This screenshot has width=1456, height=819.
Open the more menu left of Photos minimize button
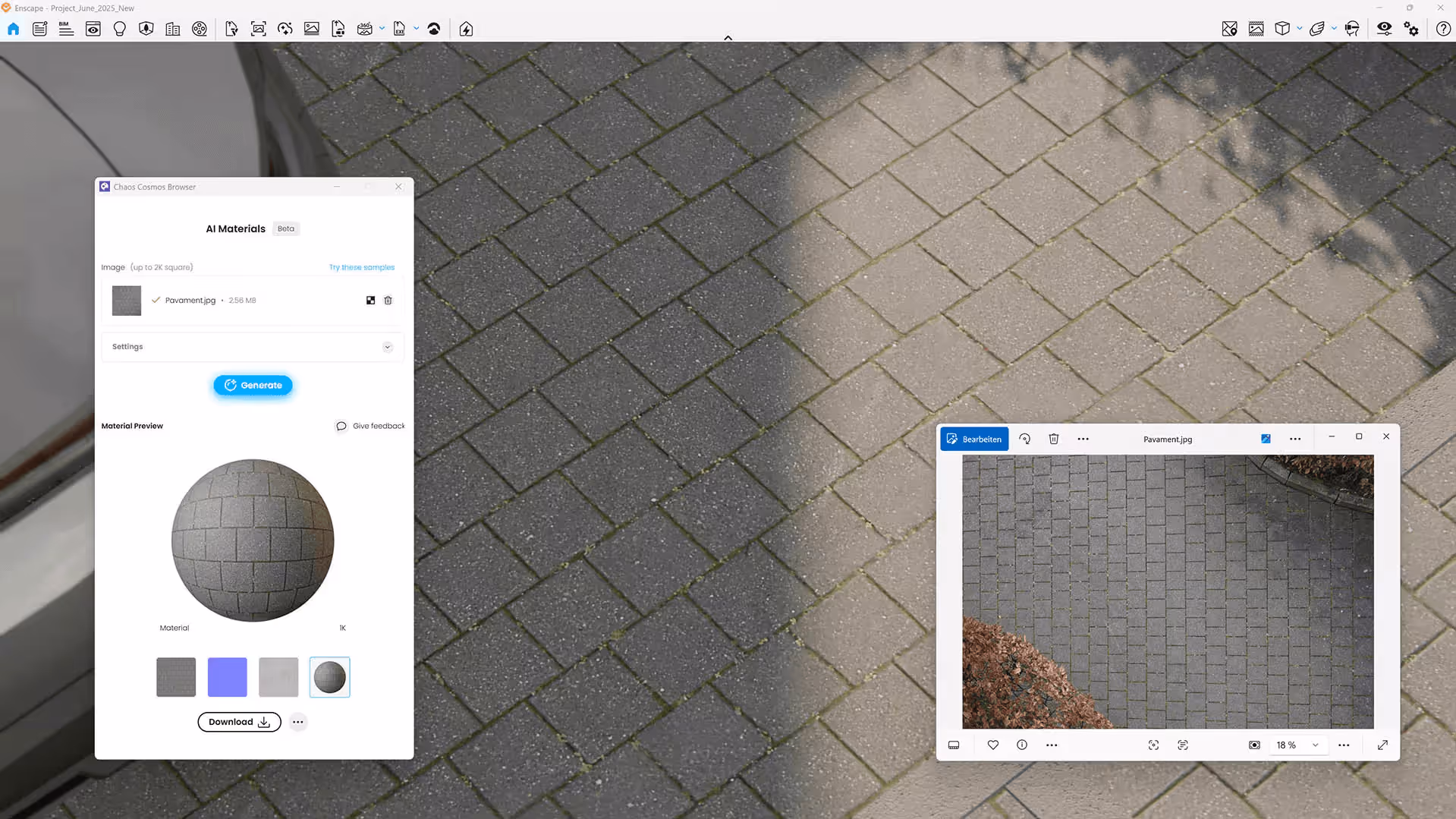[x=1295, y=439]
